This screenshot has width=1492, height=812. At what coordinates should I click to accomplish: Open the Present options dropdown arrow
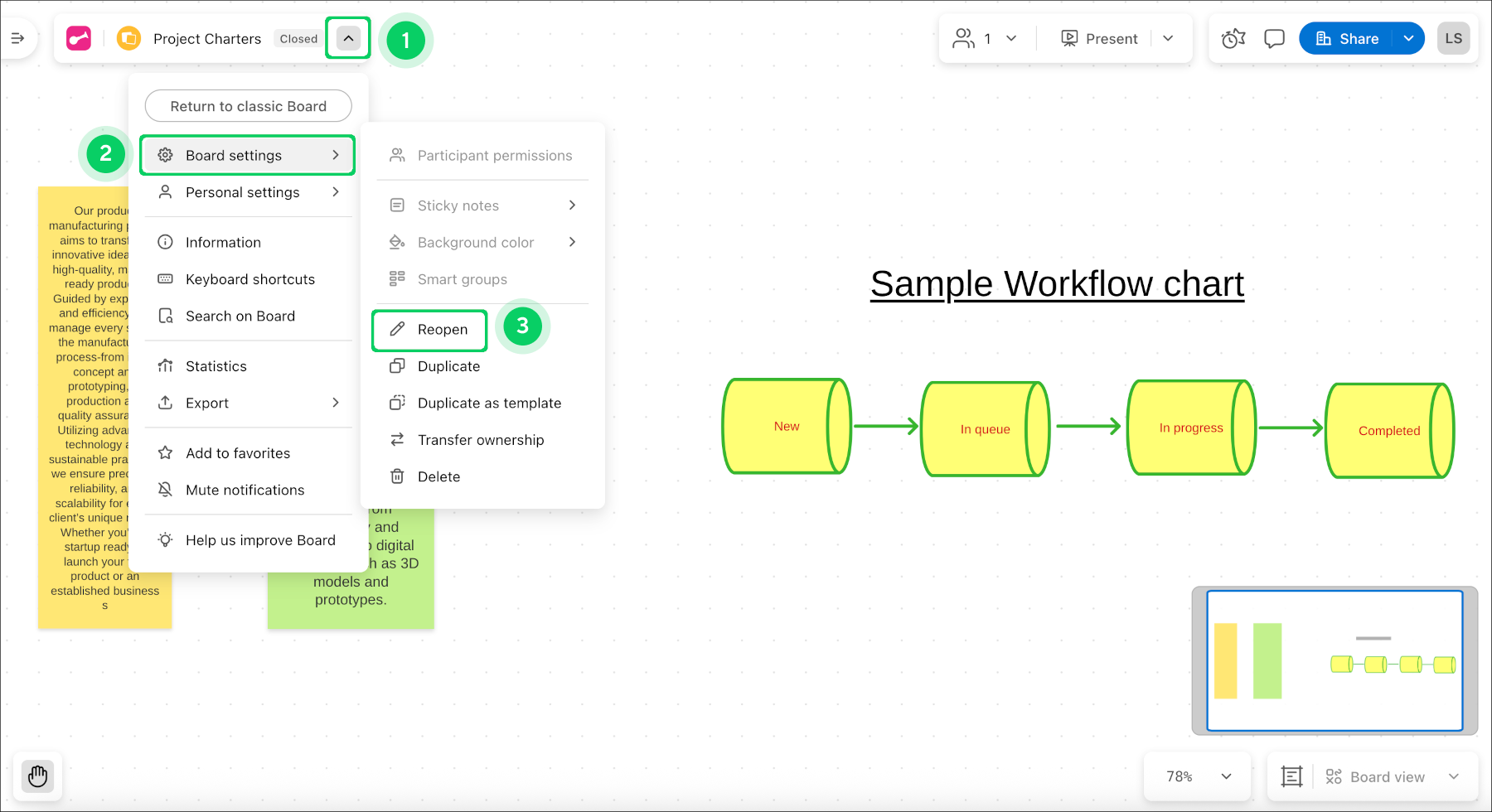tap(1168, 39)
